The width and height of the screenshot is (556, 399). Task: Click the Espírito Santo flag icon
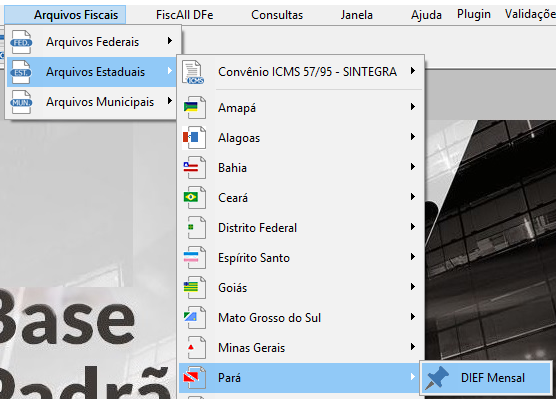coord(194,257)
